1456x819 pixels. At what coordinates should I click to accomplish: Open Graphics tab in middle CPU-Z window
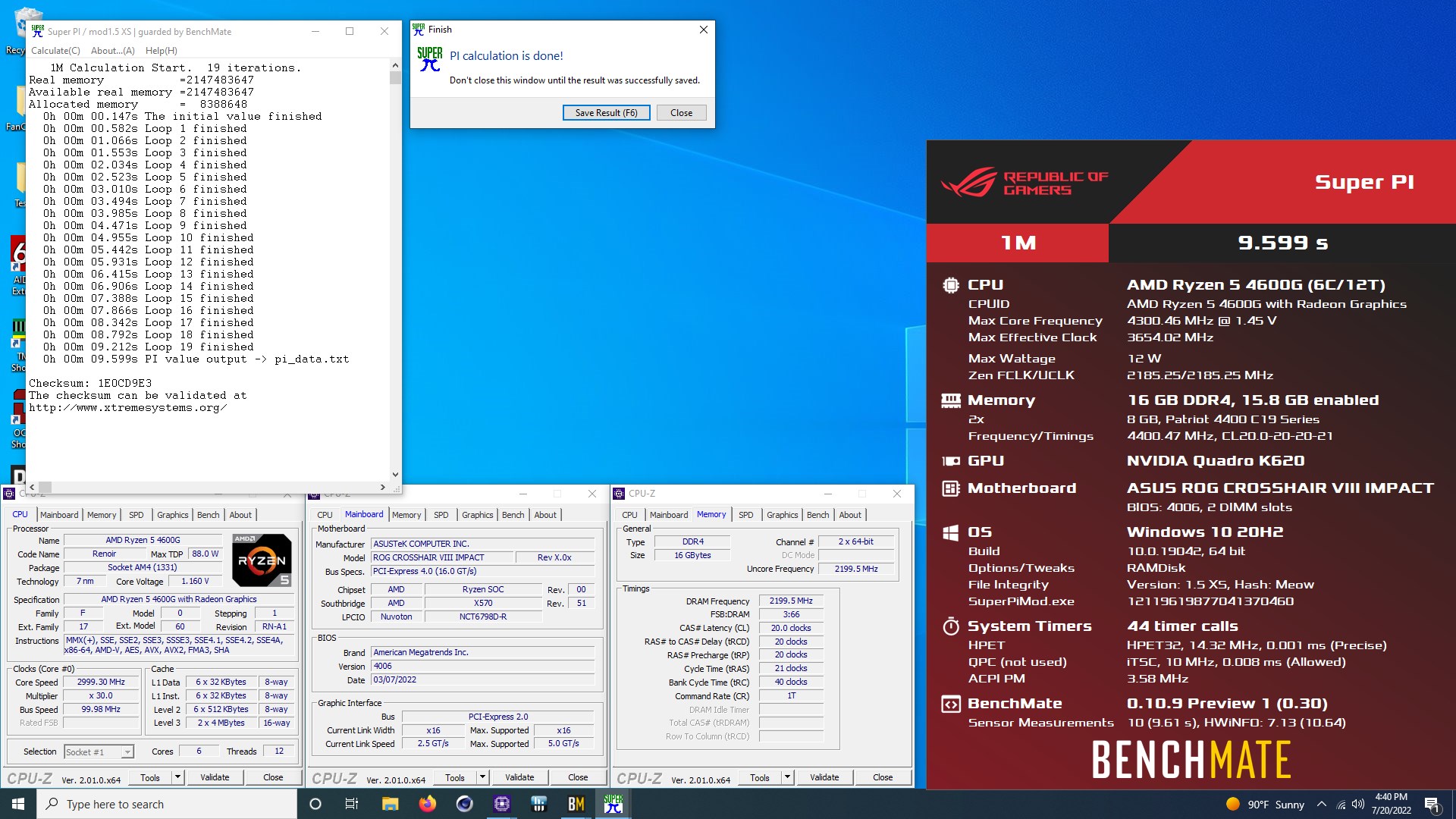point(477,515)
